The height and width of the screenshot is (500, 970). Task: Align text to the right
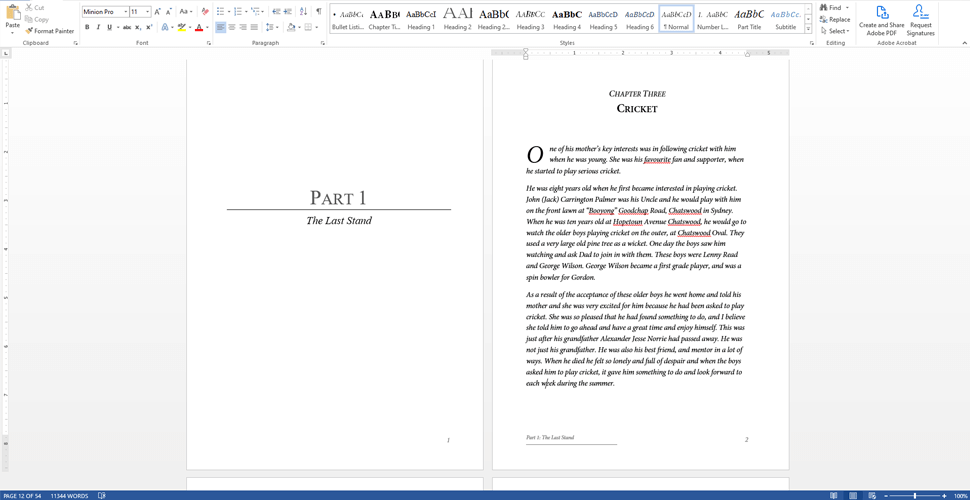tap(243, 27)
